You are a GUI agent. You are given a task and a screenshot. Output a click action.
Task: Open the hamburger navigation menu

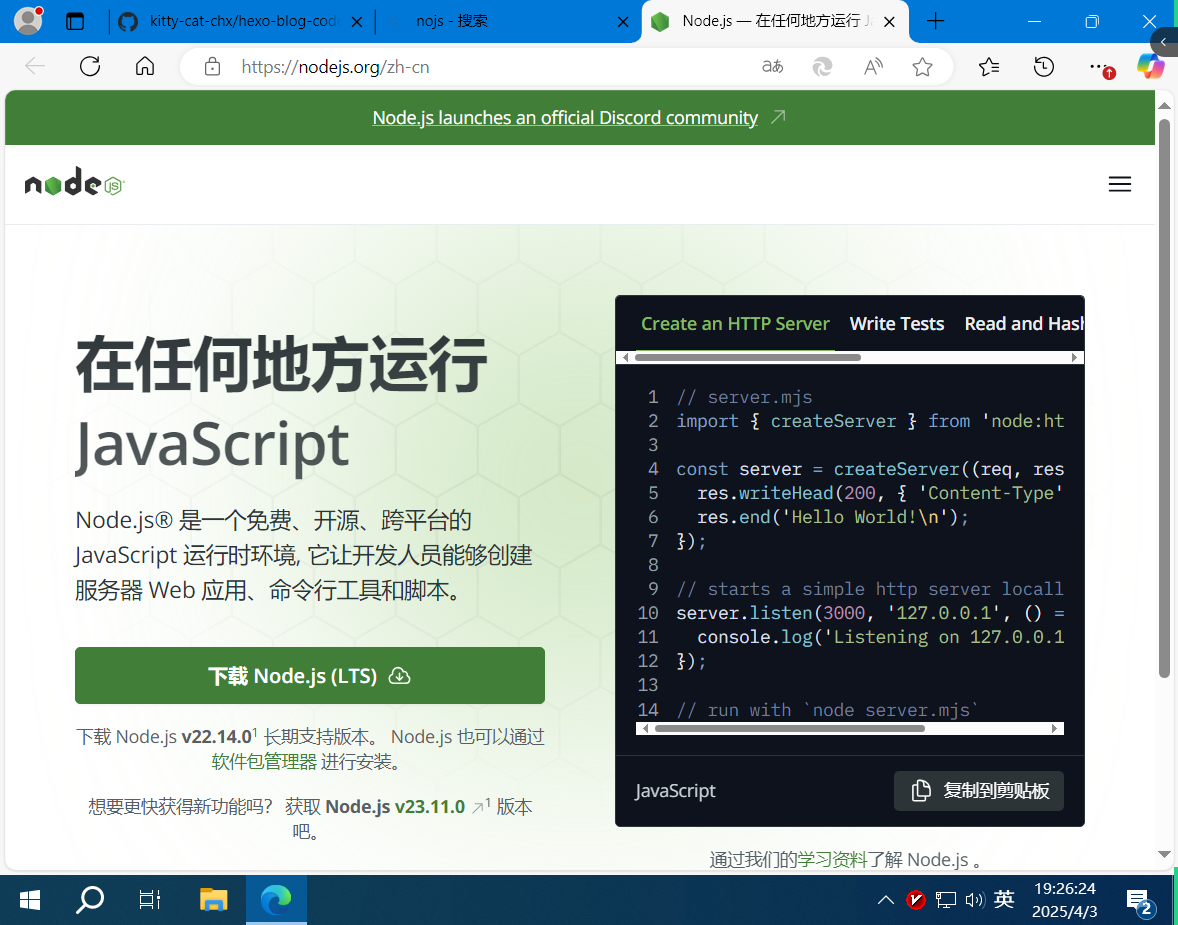1119,184
